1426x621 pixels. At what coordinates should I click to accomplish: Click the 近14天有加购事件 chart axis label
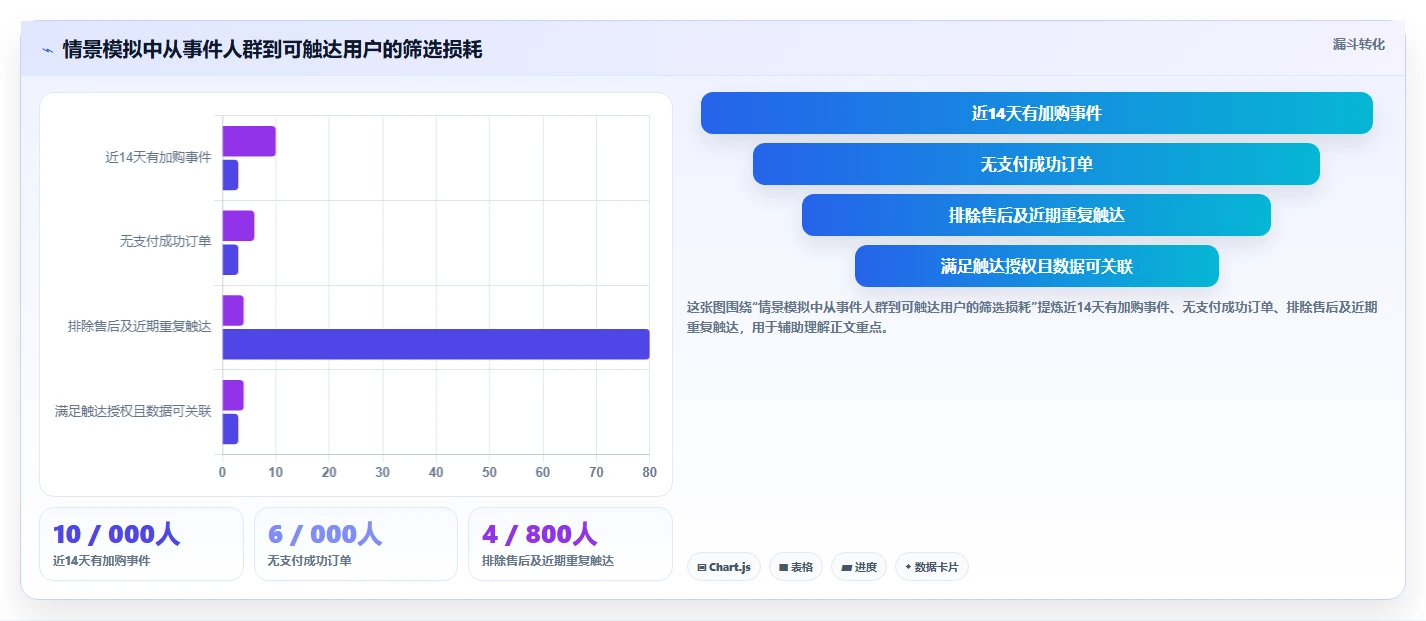point(158,157)
